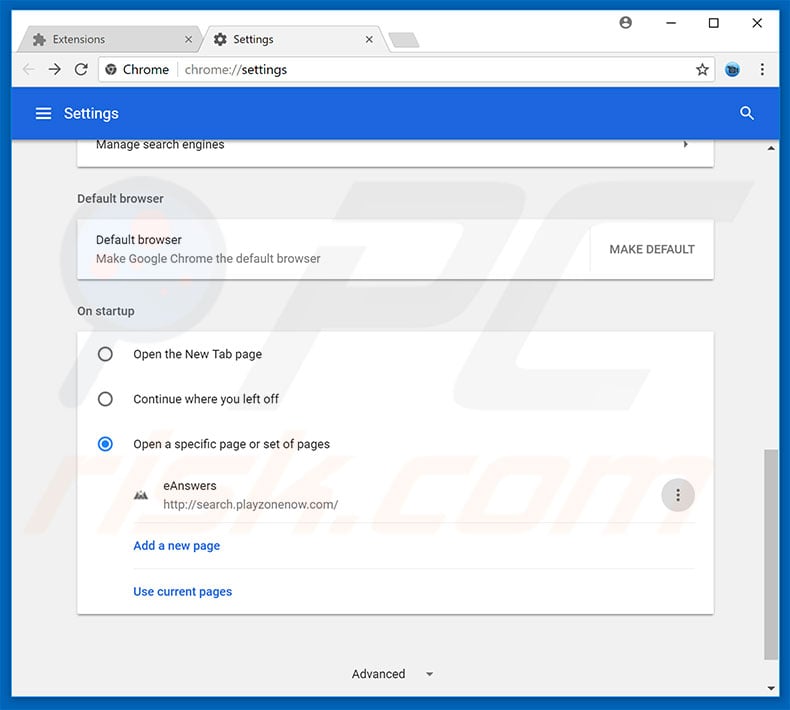Click Add a new page link

pyautogui.click(x=176, y=546)
